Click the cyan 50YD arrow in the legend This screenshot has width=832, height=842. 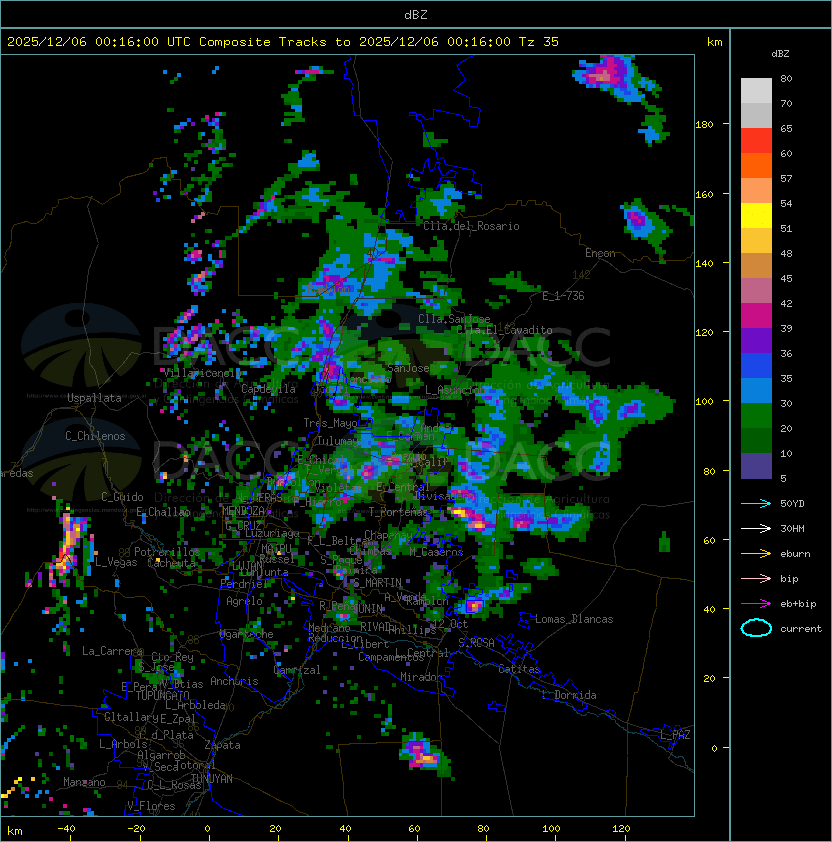pyautogui.click(x=756, y=504)
